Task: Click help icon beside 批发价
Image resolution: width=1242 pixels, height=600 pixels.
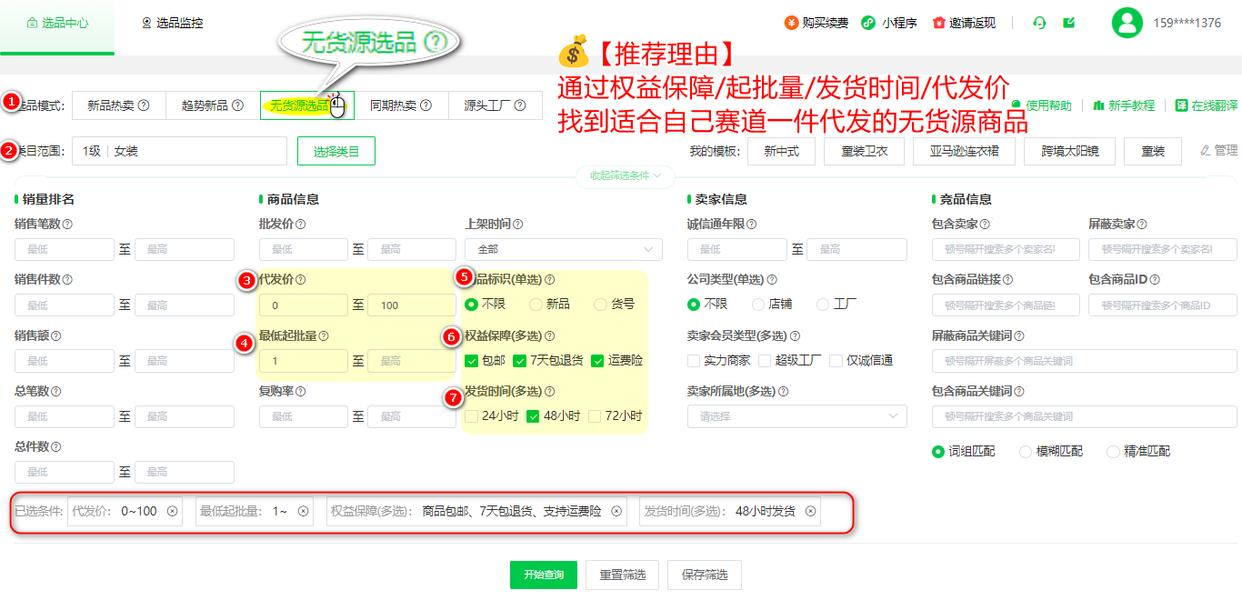Action: click(x=301, y=224)
